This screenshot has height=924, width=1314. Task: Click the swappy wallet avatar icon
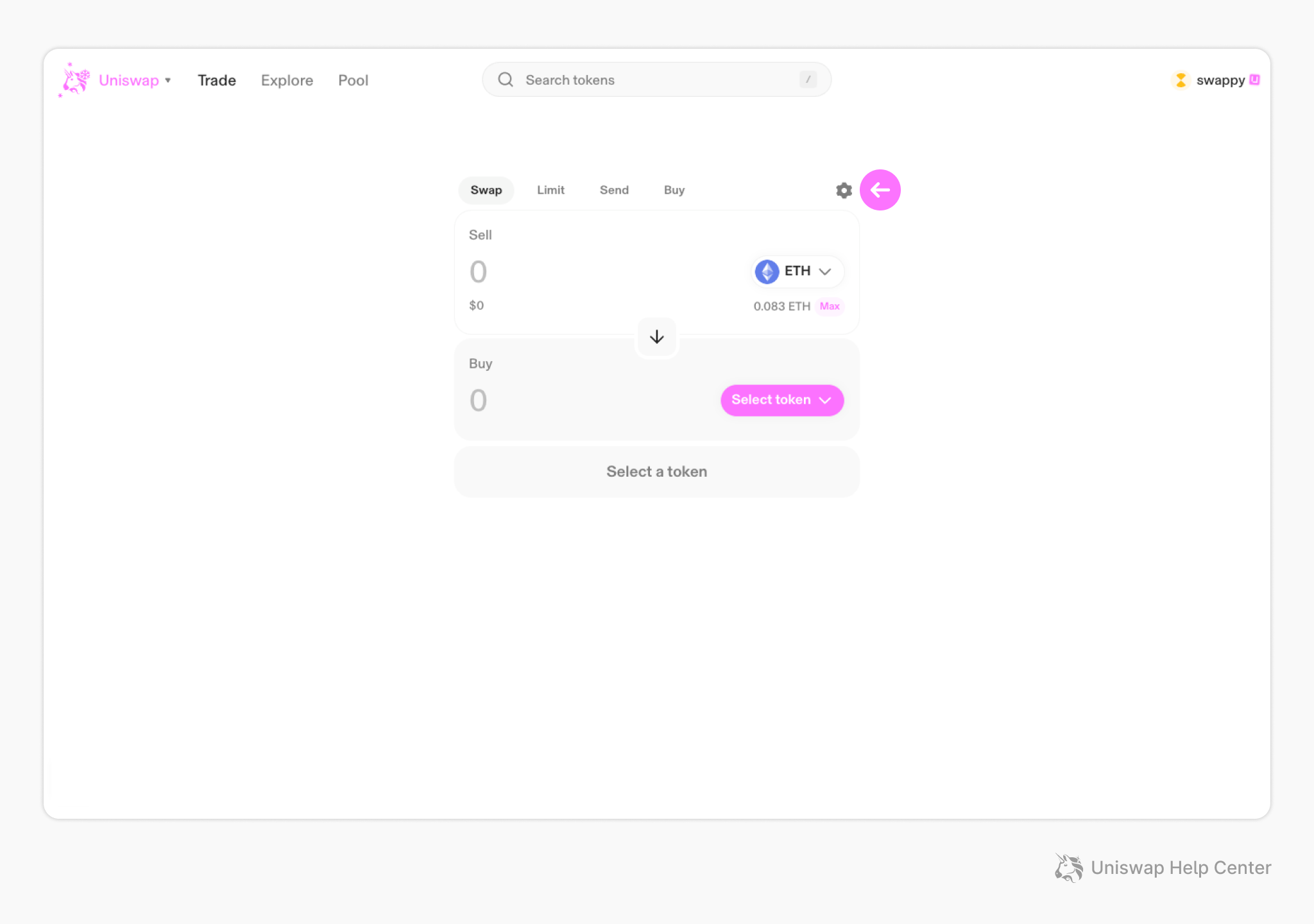(x=1181, y=80)
